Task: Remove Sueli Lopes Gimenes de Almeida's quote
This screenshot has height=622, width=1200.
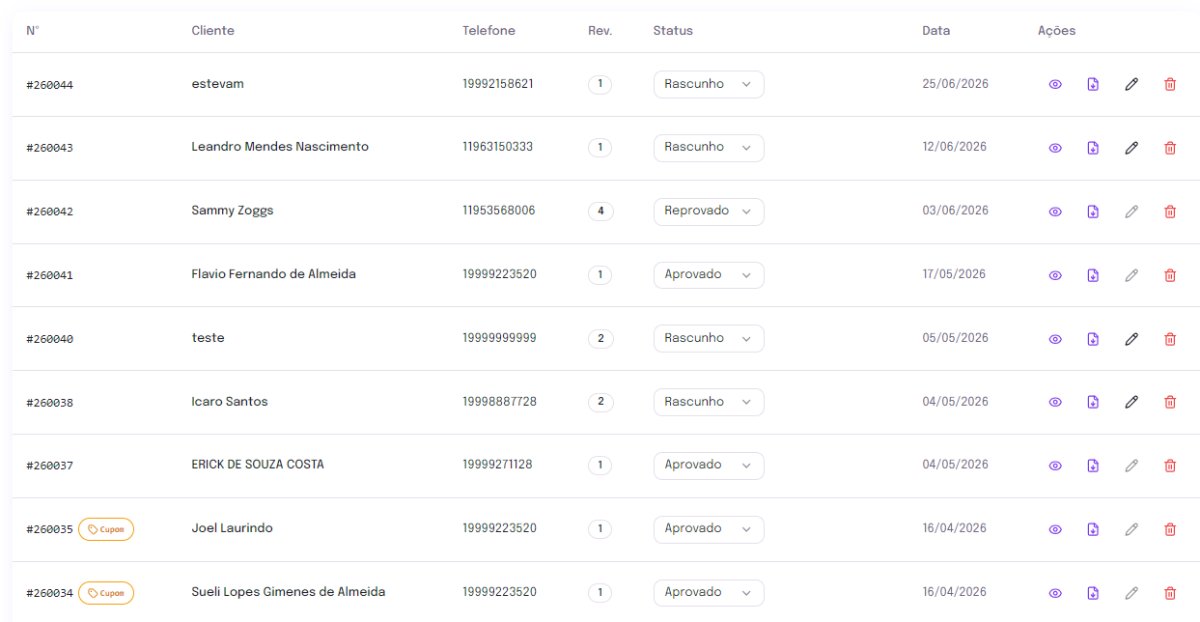Action: coord(1169,593)
